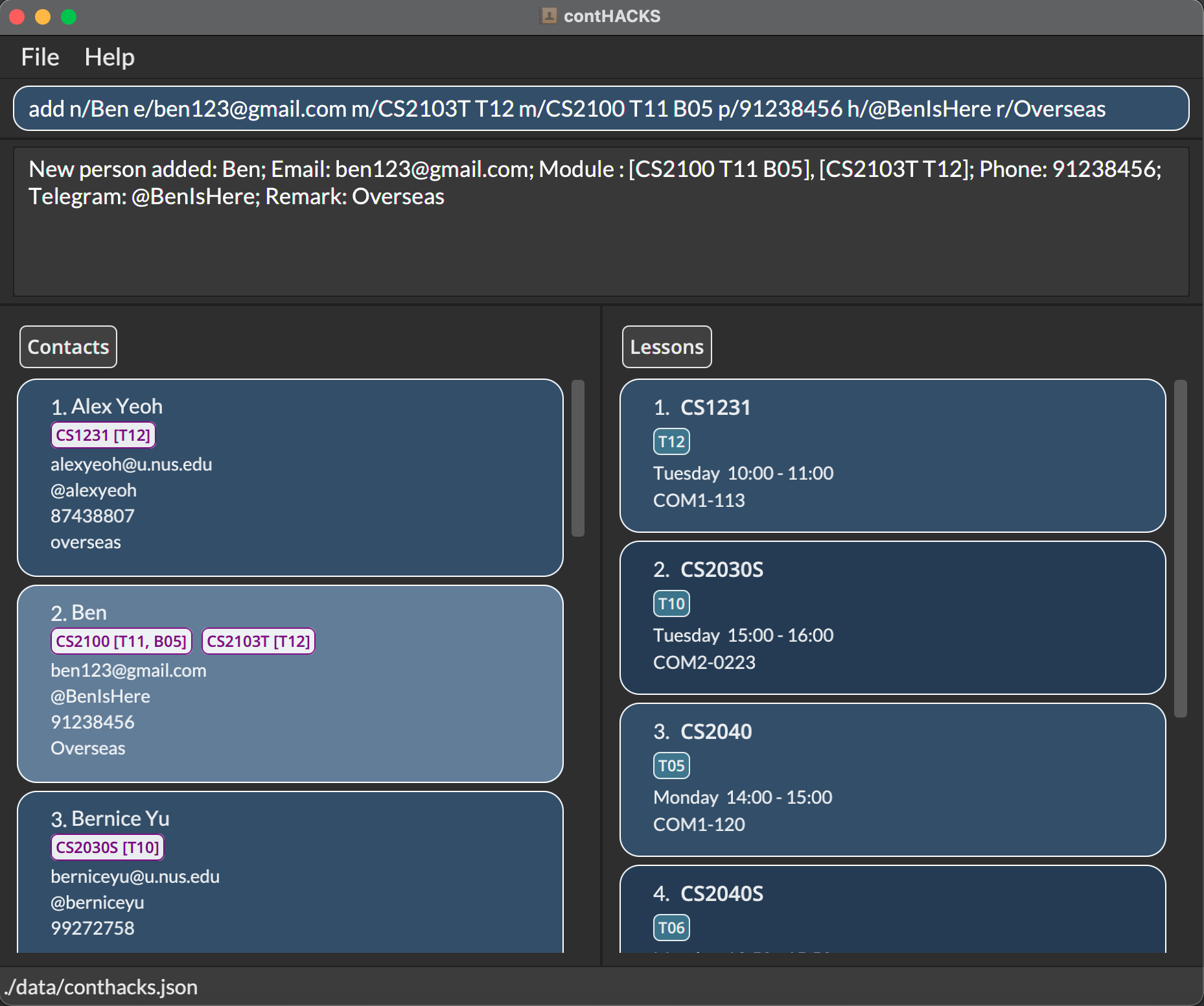Image resolution: width=1204 pixels, height=1006 pixels.
Task: Click the CS2030S [T10] module tag
Action: (108, 847)
